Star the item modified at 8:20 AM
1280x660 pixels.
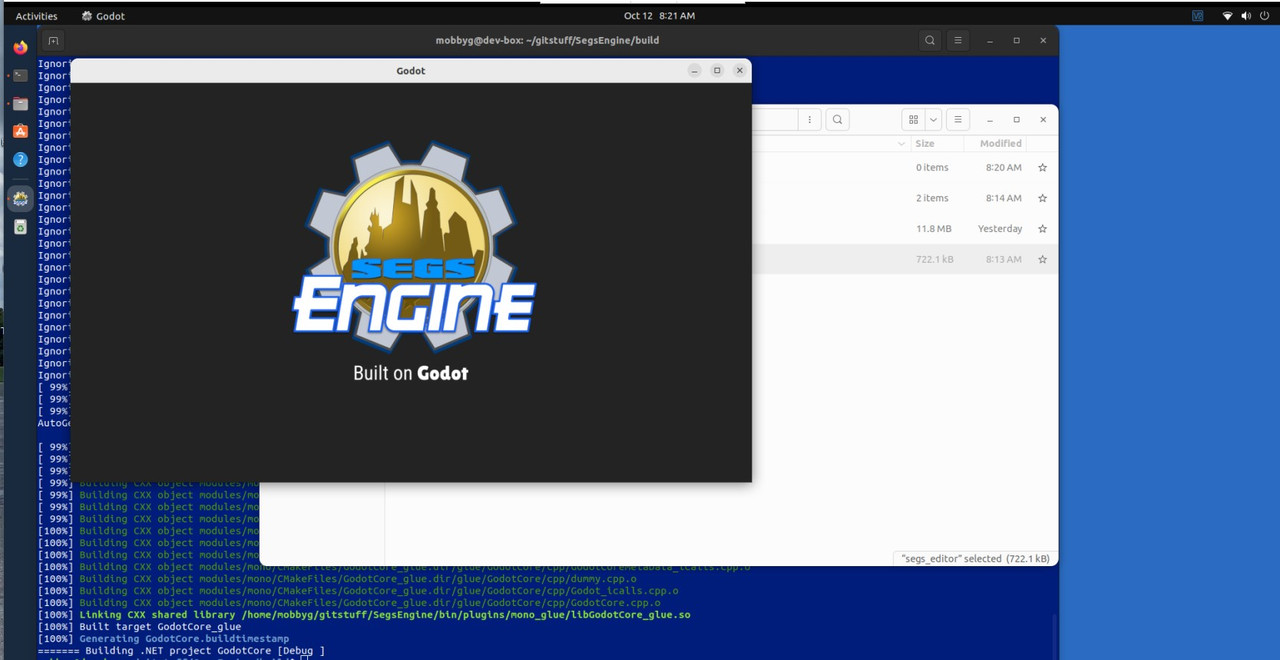1042,168
